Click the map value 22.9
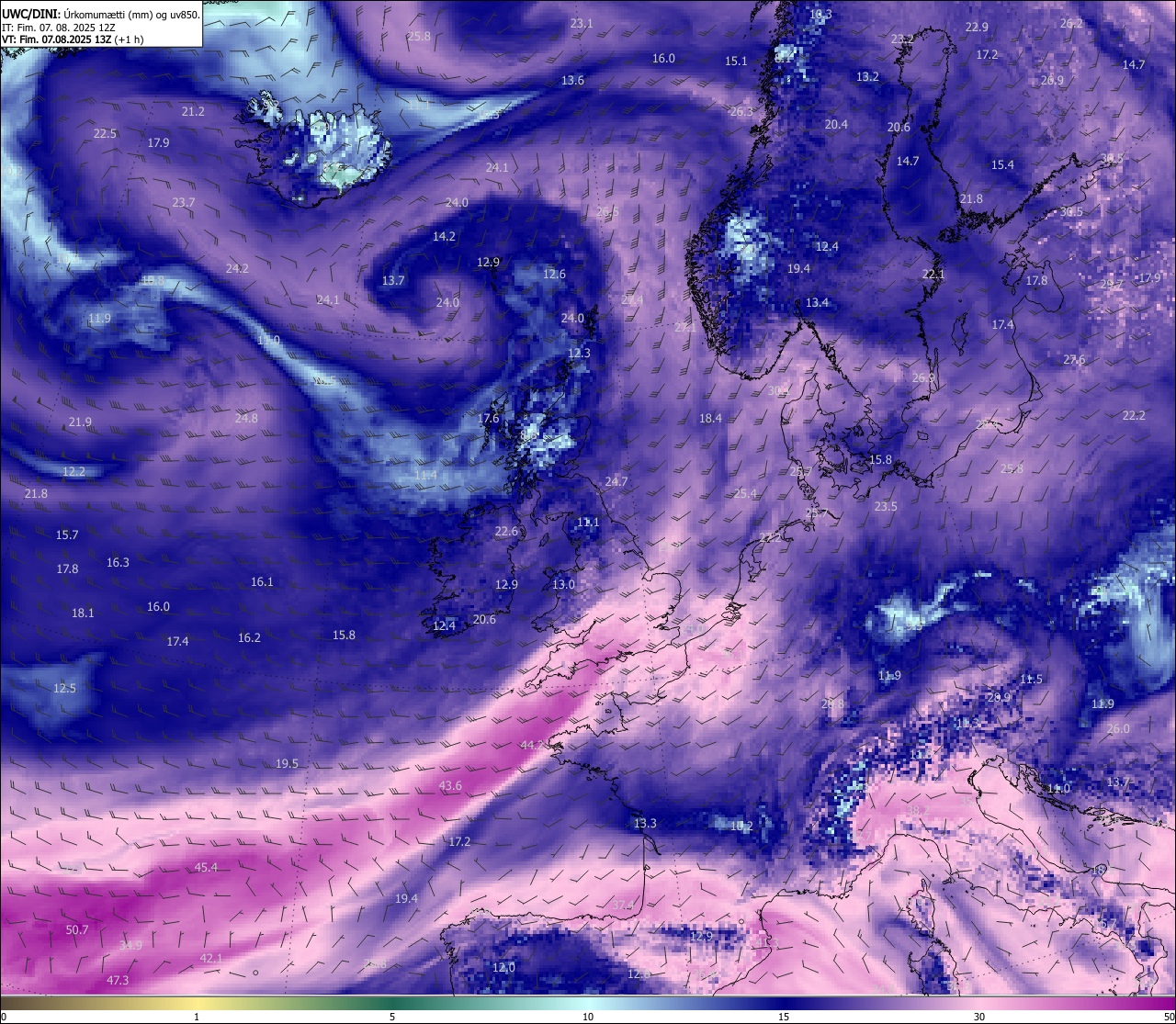 (x=977, y=27)
